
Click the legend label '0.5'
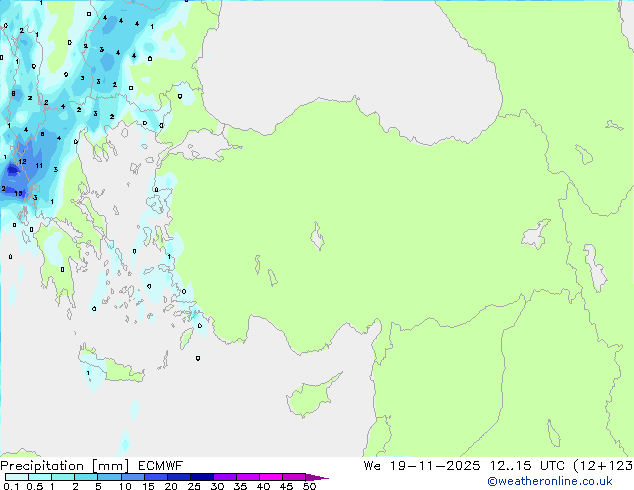click(35, 486)
